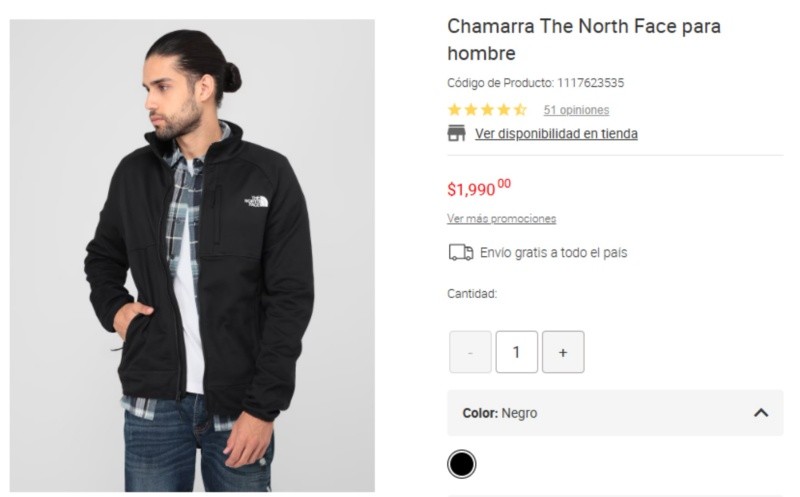
Task: Click the store icon beside availability link
Action: pyautogui.click(x=457, y=133)
